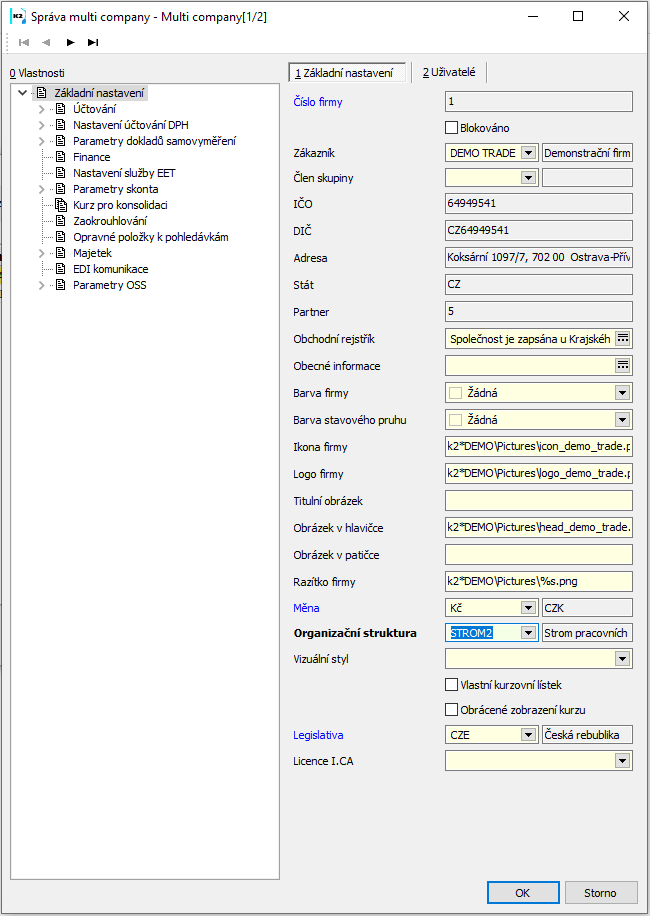This screenshot has height=916, width=650.
Task: Go to the first record navigation arrow
Action: click(24, 42)
